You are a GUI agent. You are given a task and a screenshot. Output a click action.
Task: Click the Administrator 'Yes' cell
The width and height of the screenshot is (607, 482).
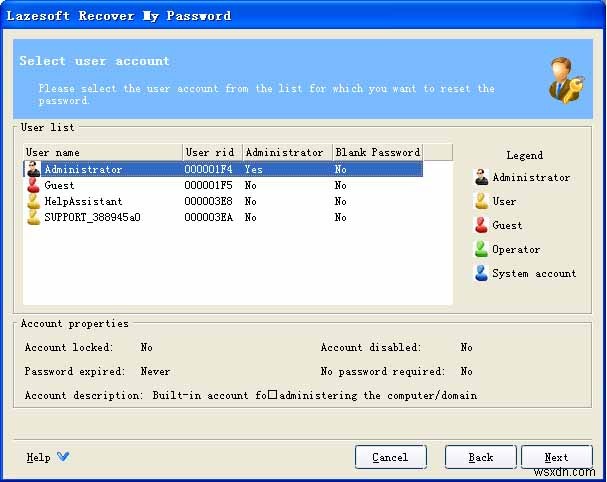pos(254,169)
